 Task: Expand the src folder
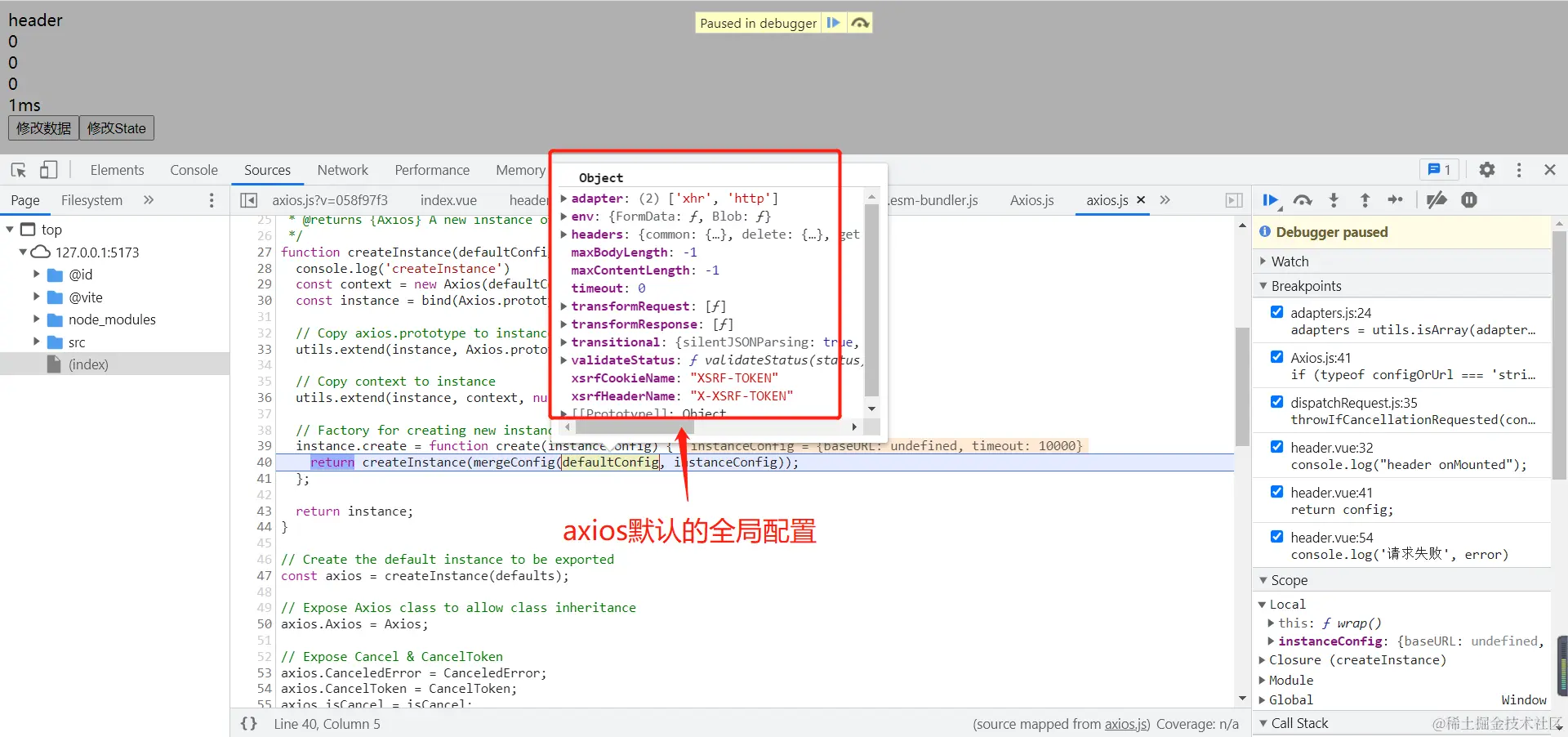click(36, 342)
